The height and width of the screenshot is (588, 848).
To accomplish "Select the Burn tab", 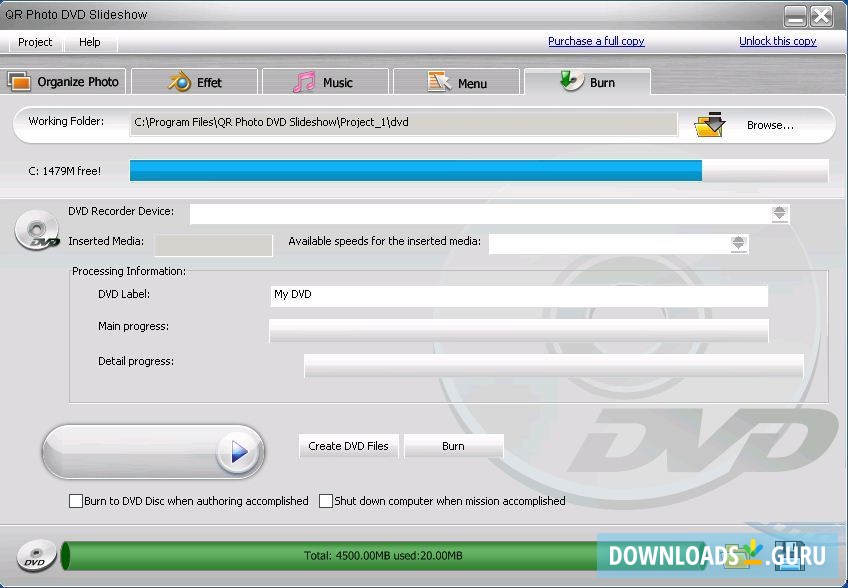I will [587, 82].
